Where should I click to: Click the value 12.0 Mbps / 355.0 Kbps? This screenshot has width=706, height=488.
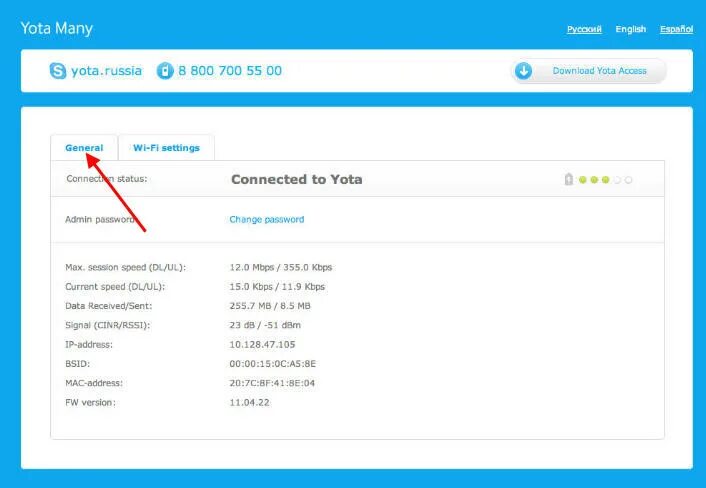tap(281, 267)
